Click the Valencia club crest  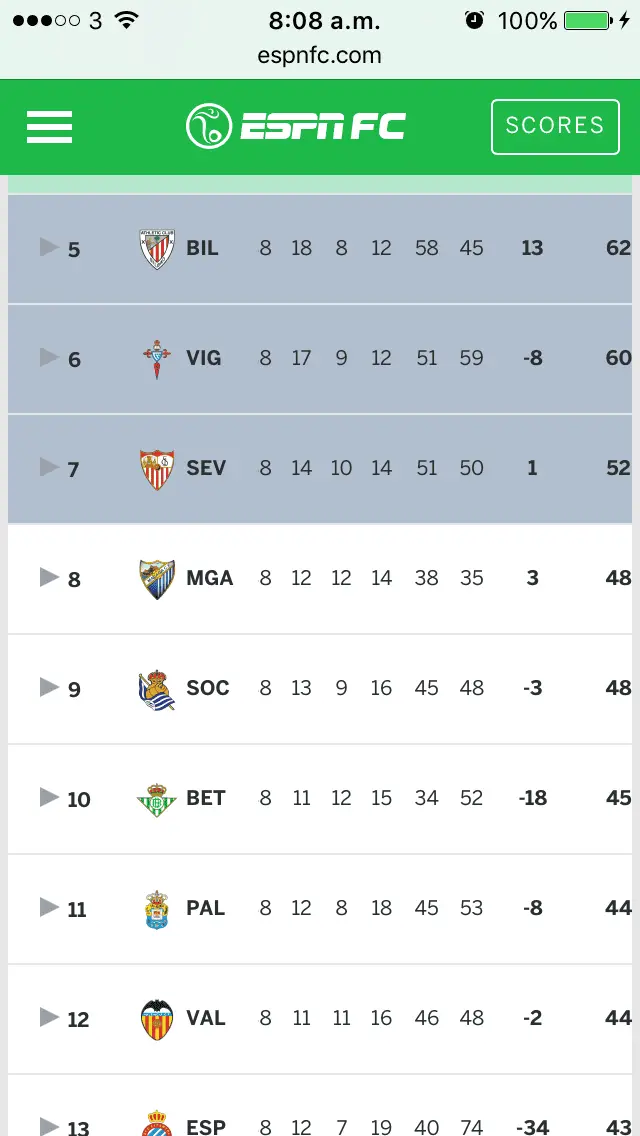(157, 1019)
